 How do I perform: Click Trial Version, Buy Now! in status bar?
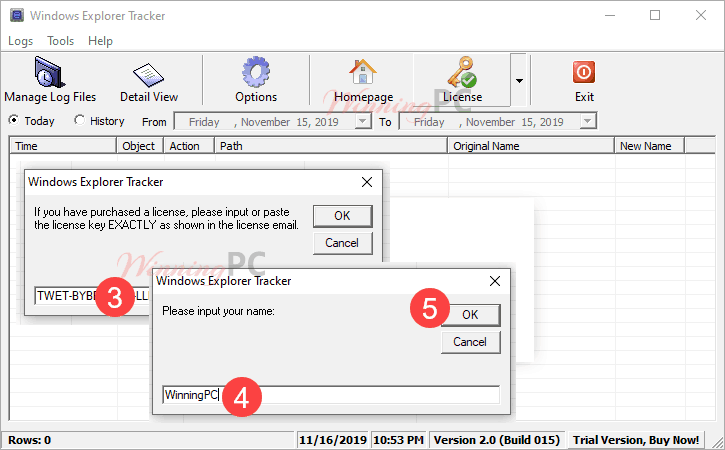pos(636,440)
